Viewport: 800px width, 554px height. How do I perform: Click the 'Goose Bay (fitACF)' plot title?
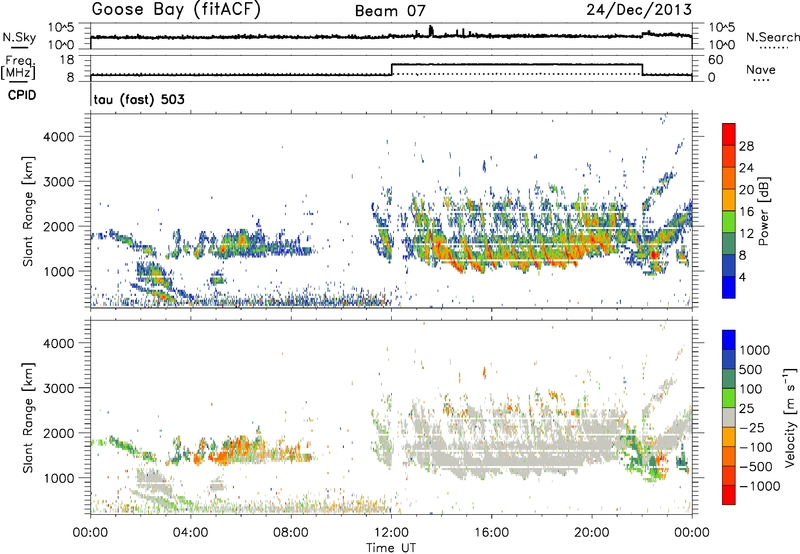click(x=176, y=10)
